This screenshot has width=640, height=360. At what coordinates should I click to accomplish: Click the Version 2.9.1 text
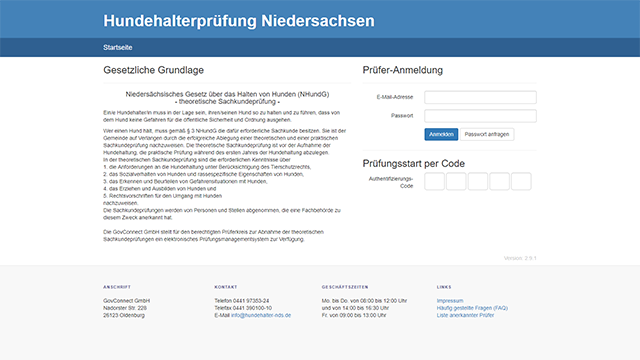point(520,258)
